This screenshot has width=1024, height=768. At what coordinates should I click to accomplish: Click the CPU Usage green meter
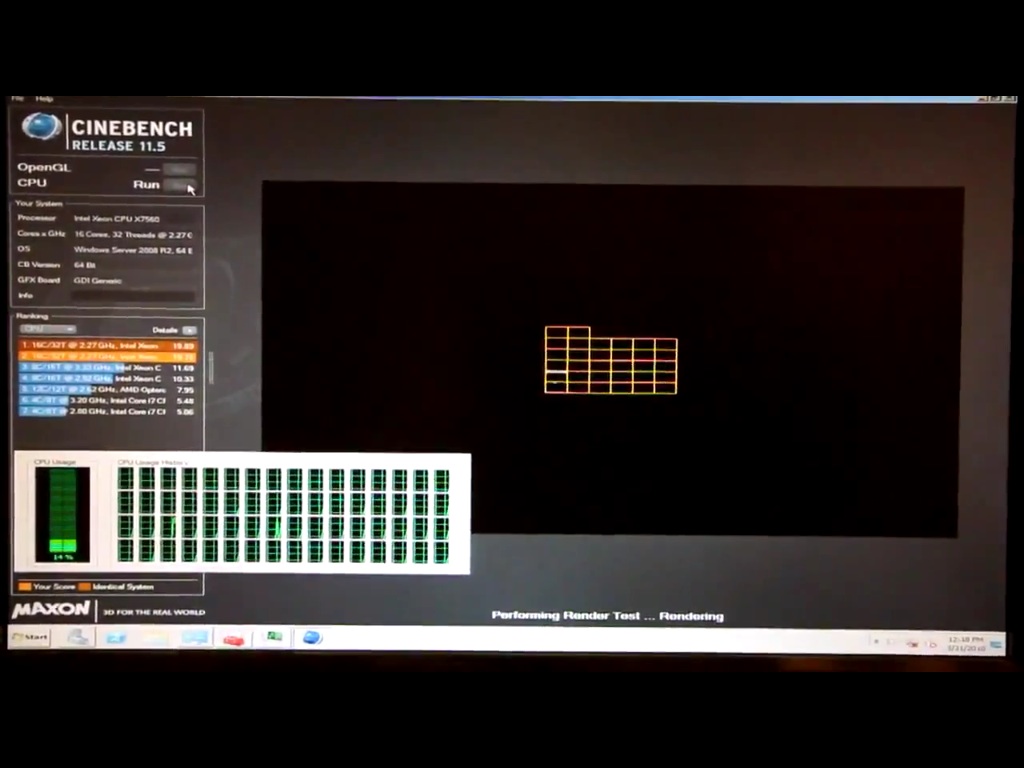tap(63, 515)
